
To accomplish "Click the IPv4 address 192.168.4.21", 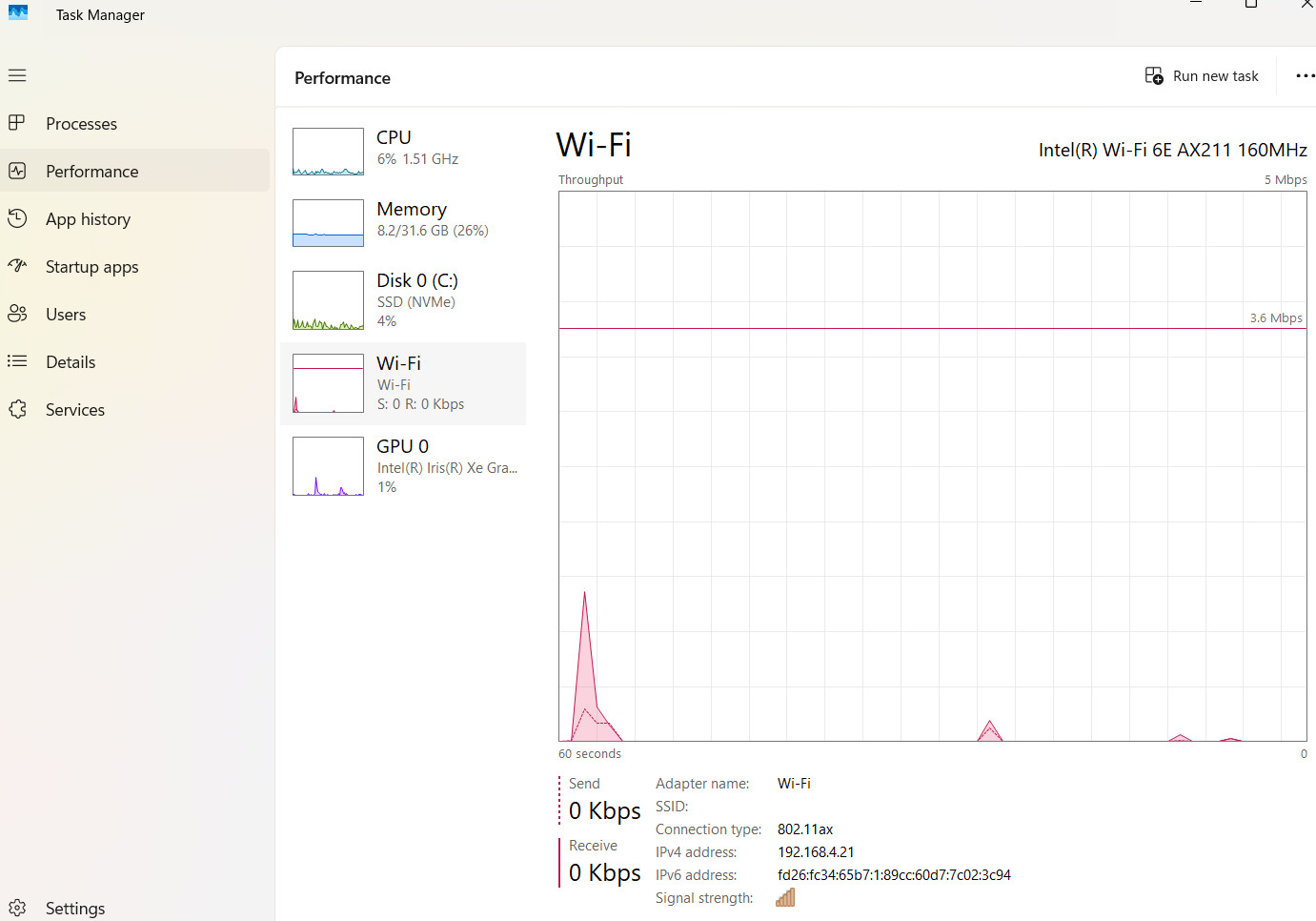I will pyautogui.click(x=816, y=852).
